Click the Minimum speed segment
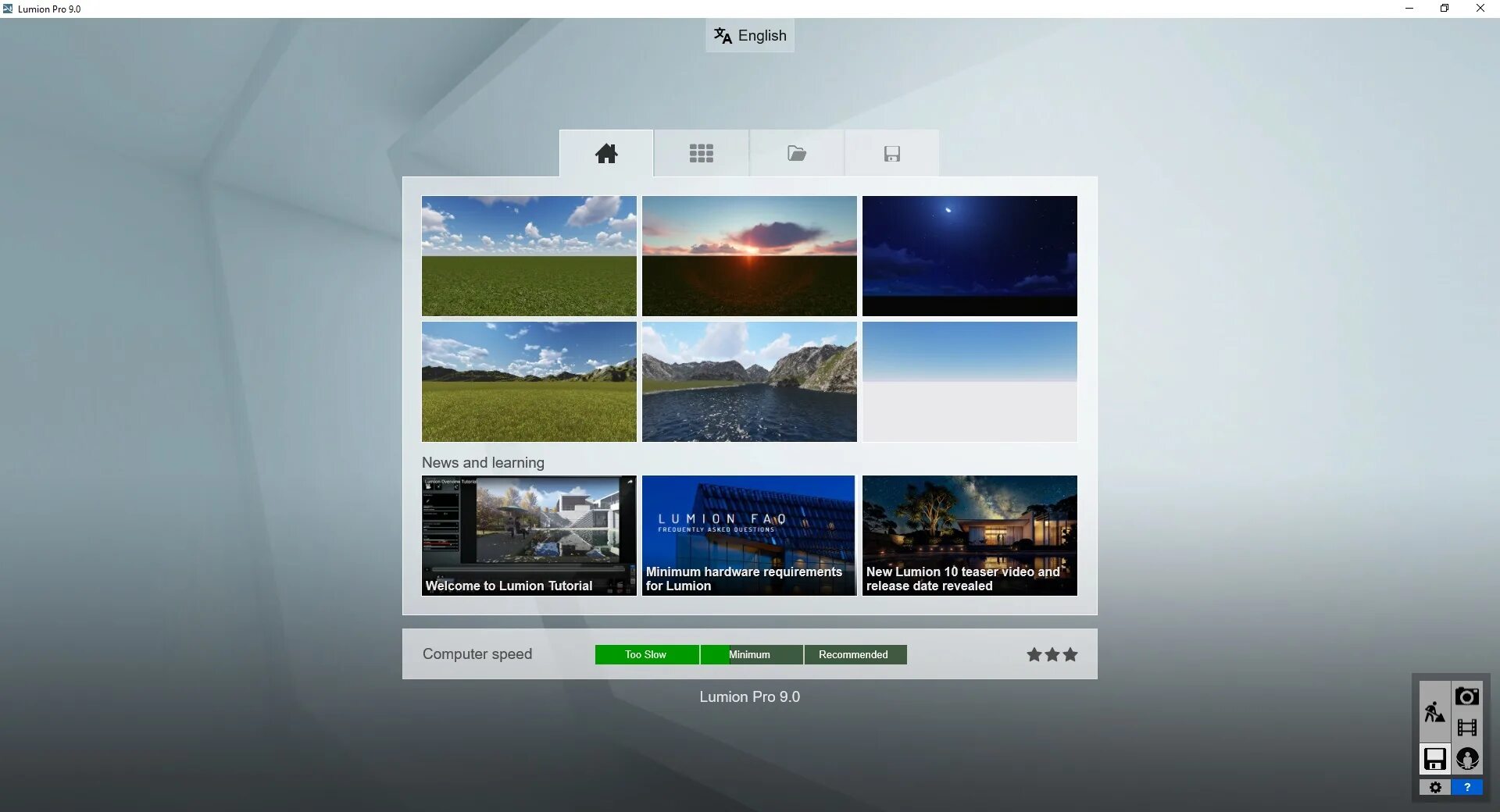This screenshot has width=1500, height=812. [752, 654]
